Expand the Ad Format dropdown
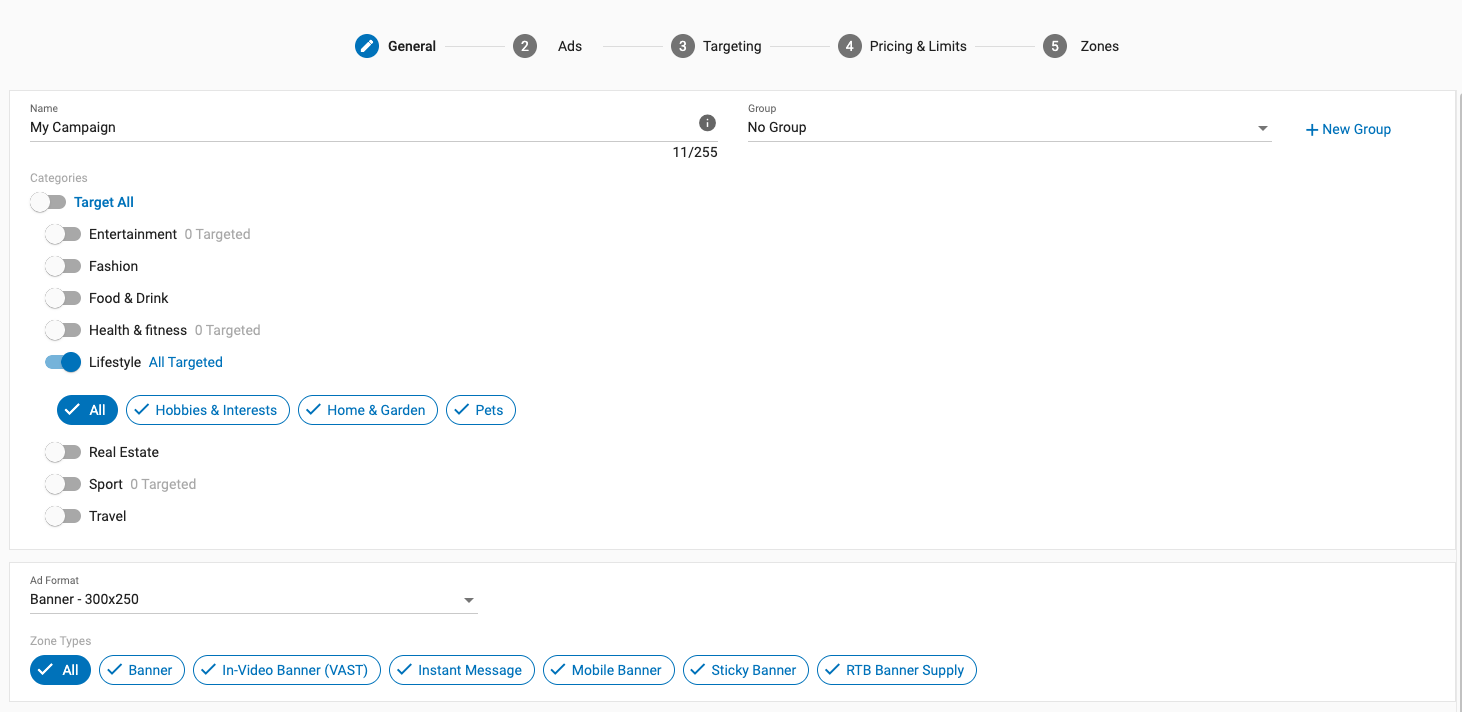1462x712 pixels. coord(253,600)
